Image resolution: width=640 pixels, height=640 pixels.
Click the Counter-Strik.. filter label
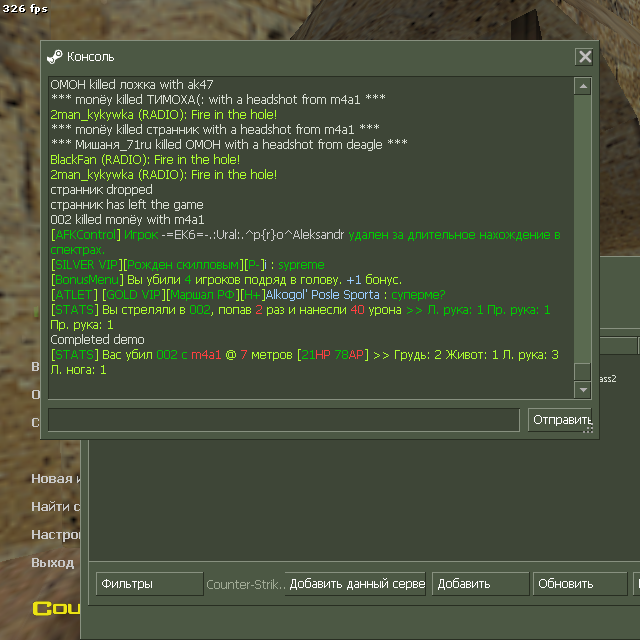click(245, 584)
